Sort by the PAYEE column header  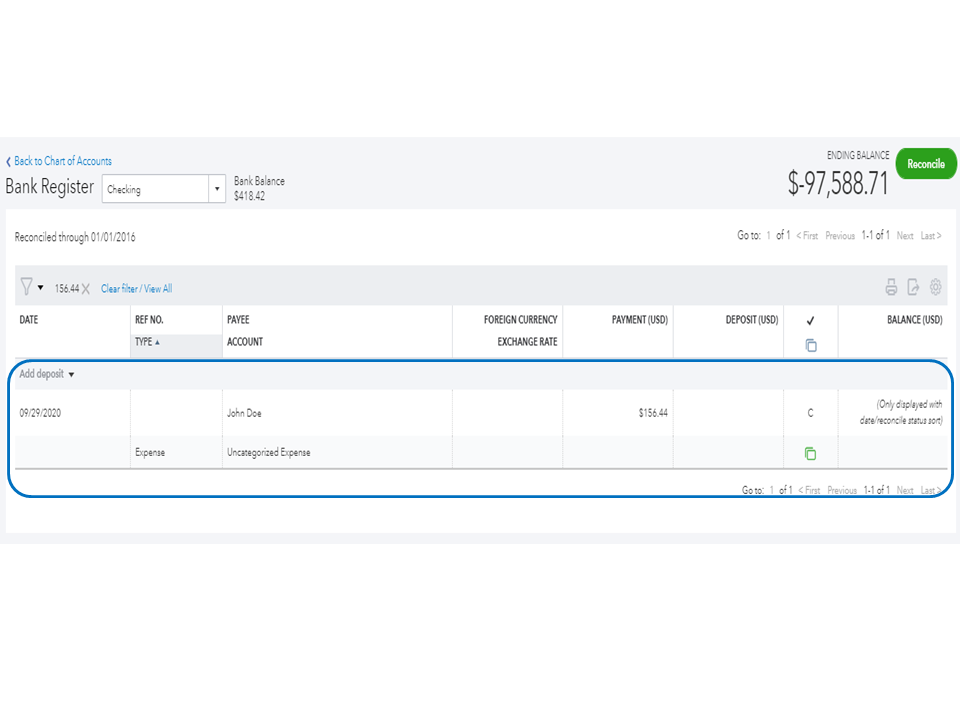pos(238,320)
